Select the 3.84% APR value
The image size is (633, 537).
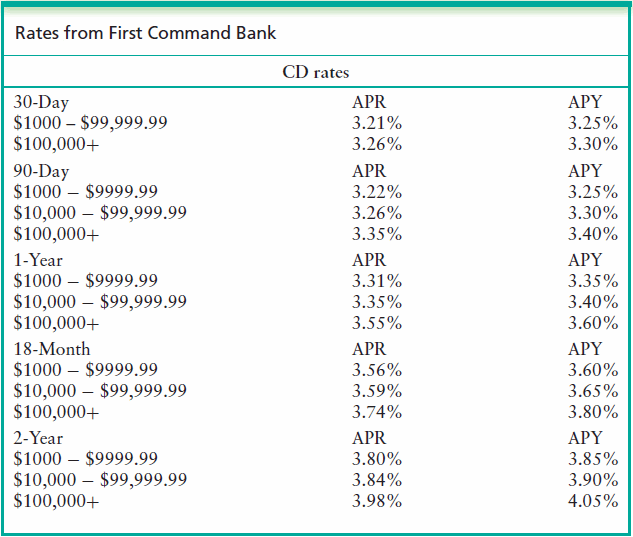click(377, 480)
